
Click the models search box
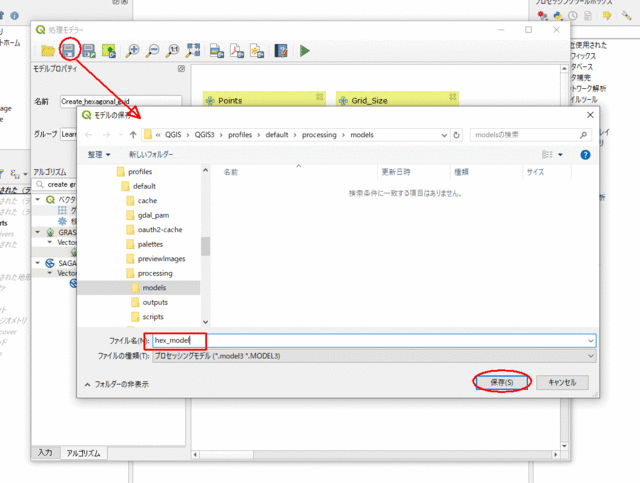click(531, 135)
